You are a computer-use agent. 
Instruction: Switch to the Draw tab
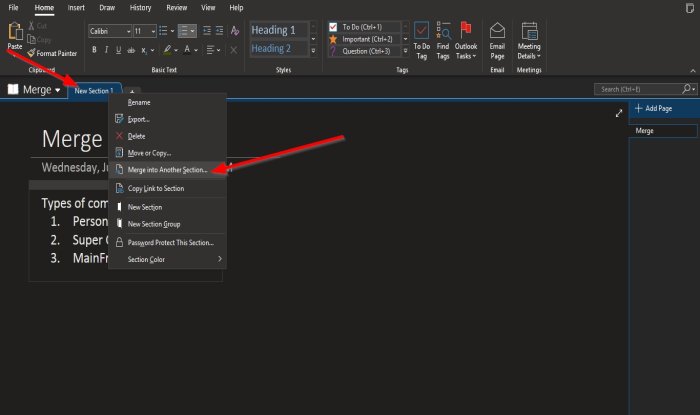[107, 8]
